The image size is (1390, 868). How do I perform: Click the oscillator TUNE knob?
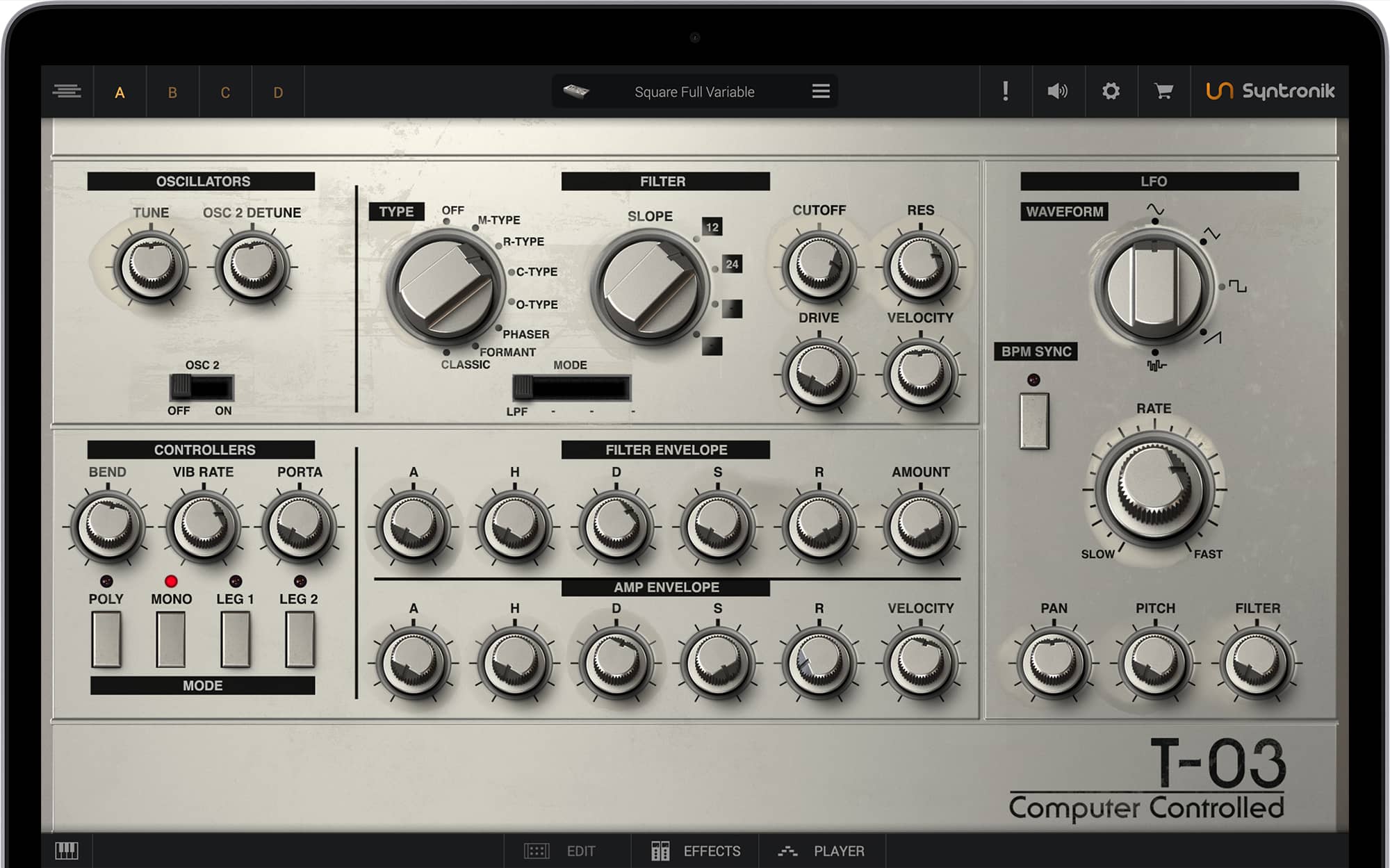(151, 268)
